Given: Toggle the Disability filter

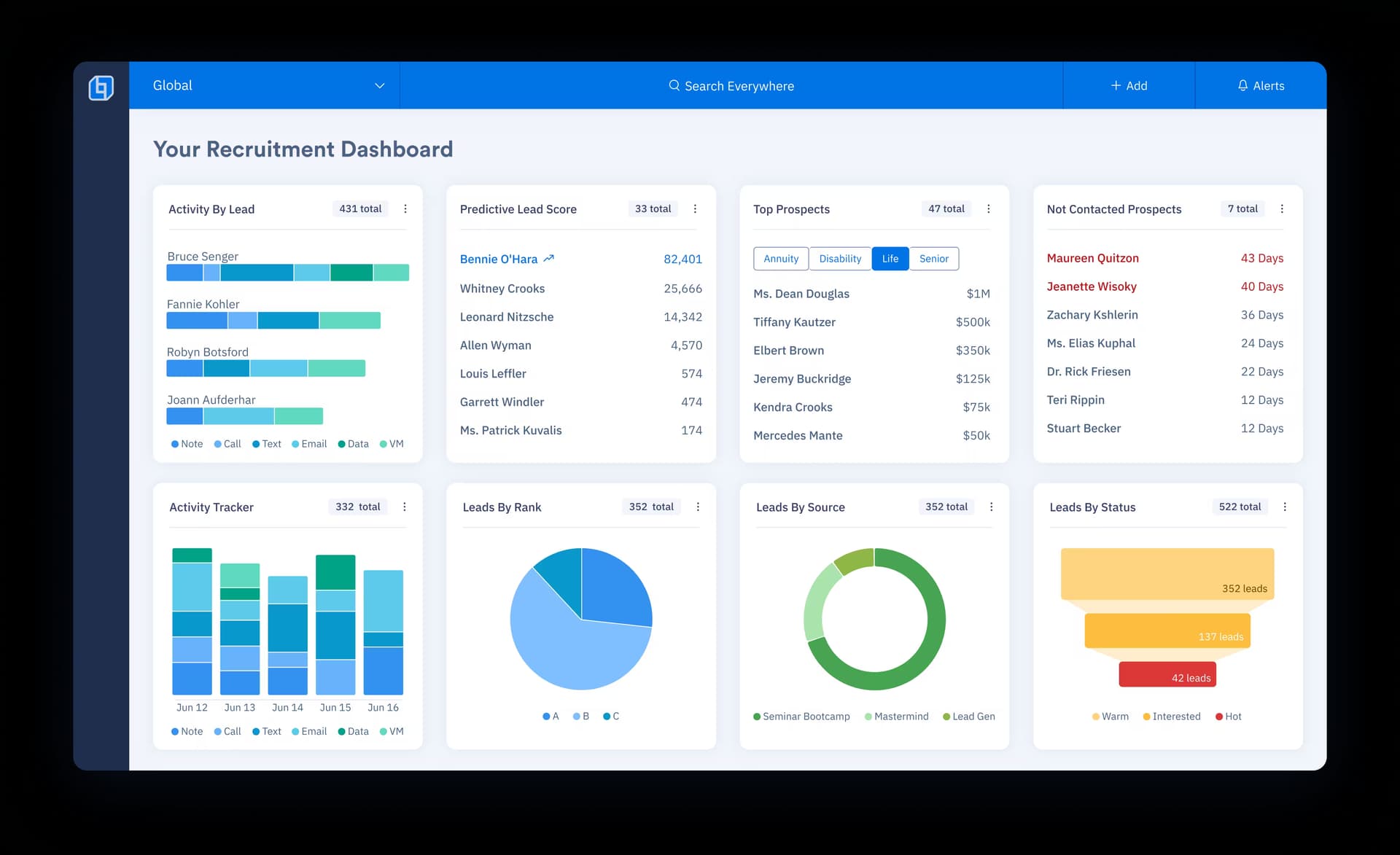Looking at the screenshot, I should tap(840, 259).
